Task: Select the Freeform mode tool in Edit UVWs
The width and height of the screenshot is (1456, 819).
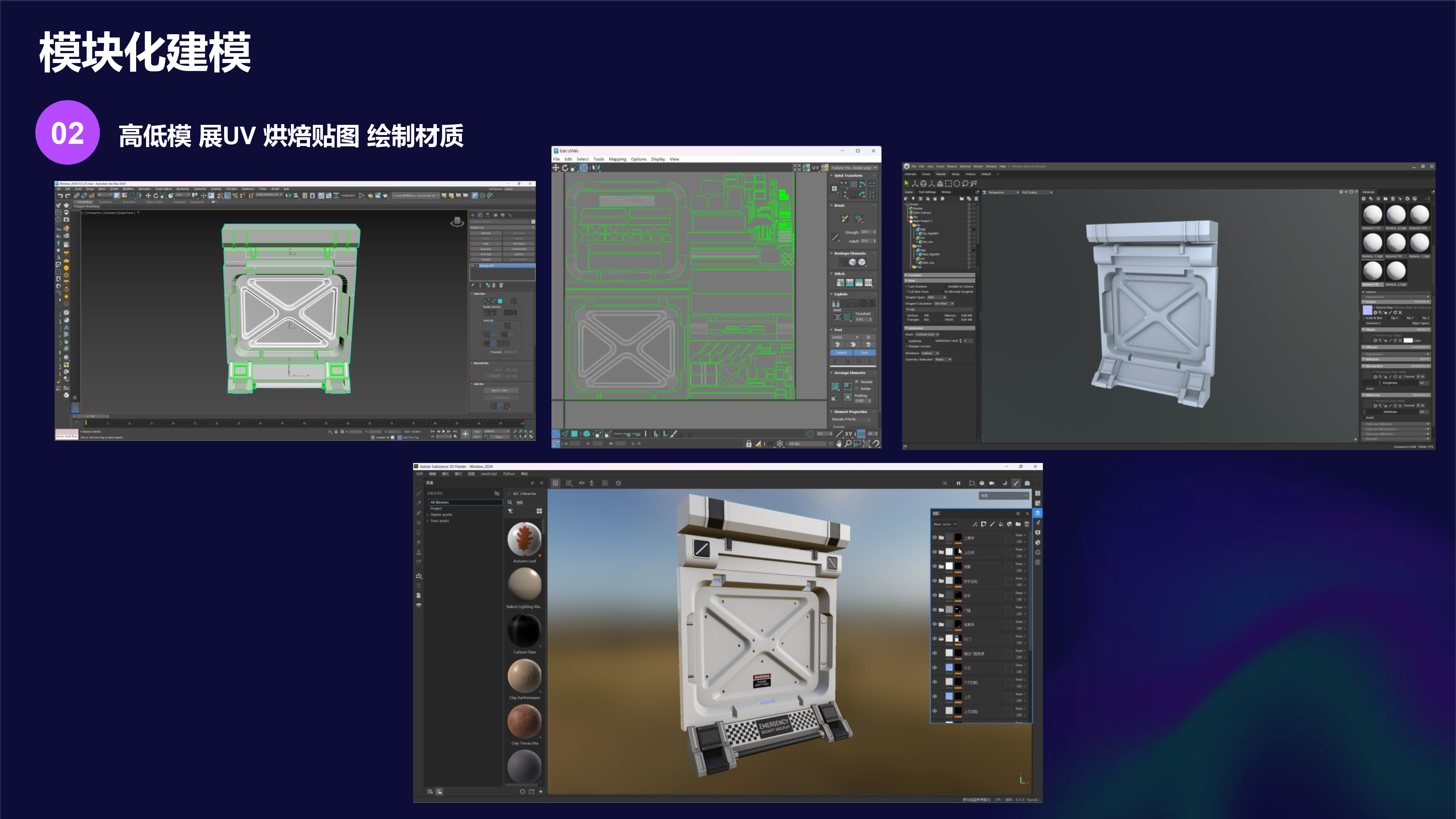Action: [584, 168]
